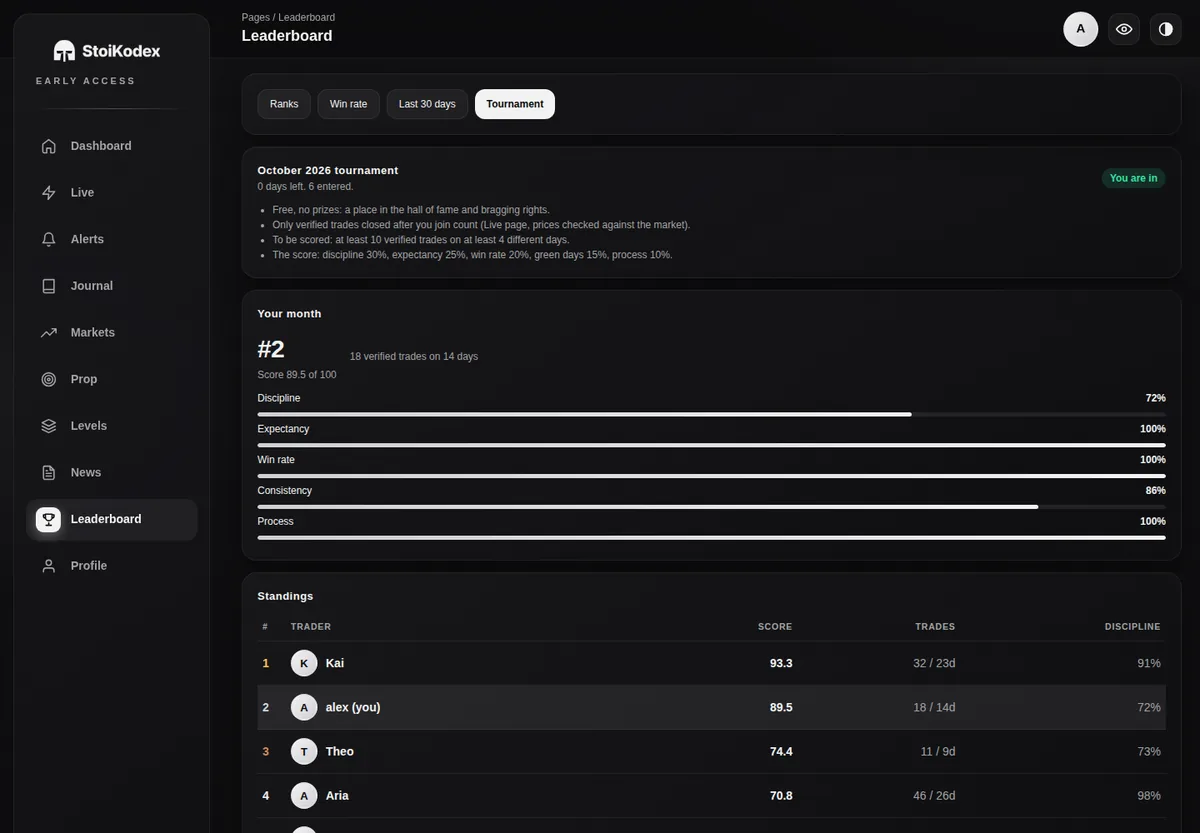The image size is (1200, 833).
Task: Click "Score 89.5 of 100" text
Action: point(297,375)
